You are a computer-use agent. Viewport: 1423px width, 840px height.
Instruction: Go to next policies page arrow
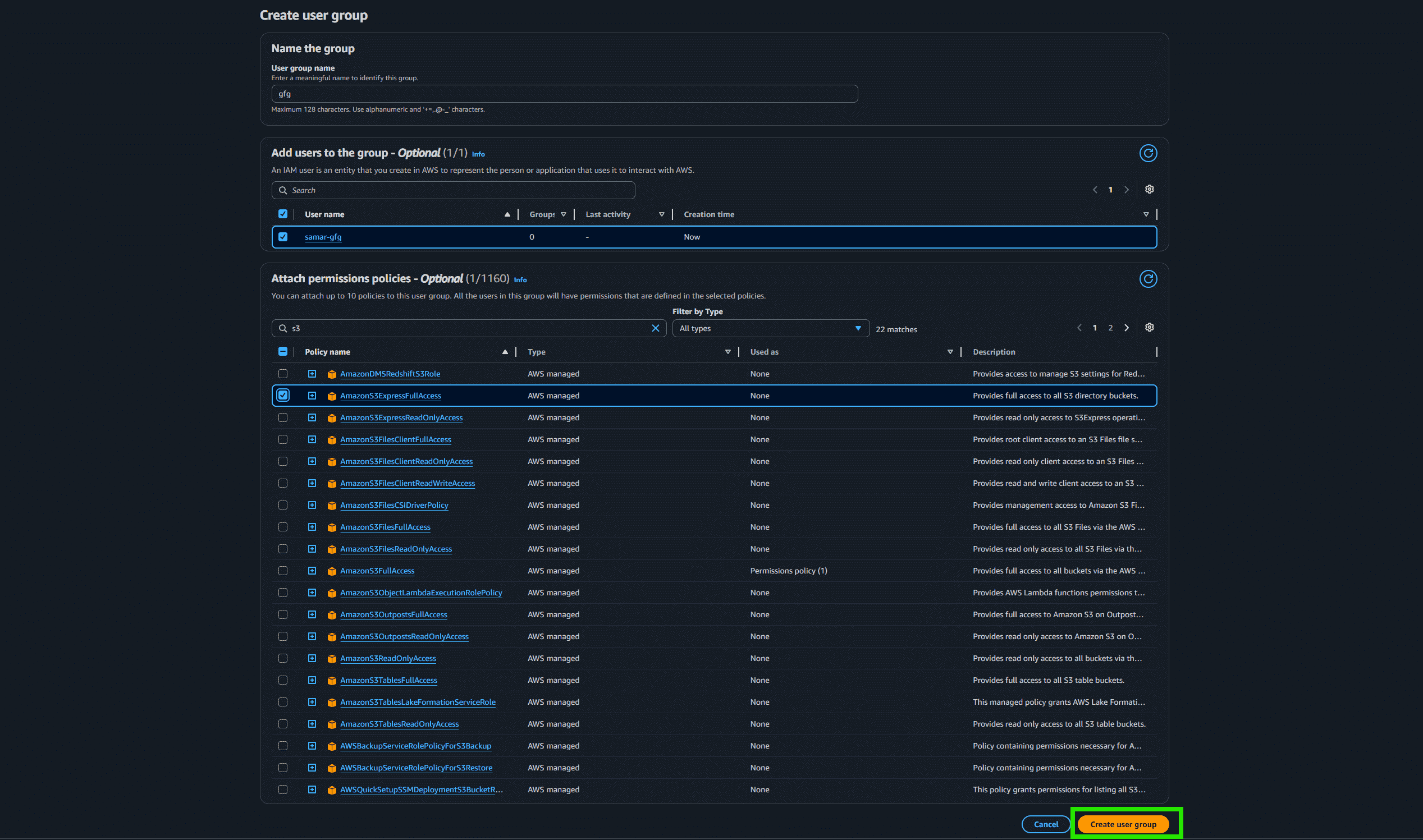click(1126, 328)
